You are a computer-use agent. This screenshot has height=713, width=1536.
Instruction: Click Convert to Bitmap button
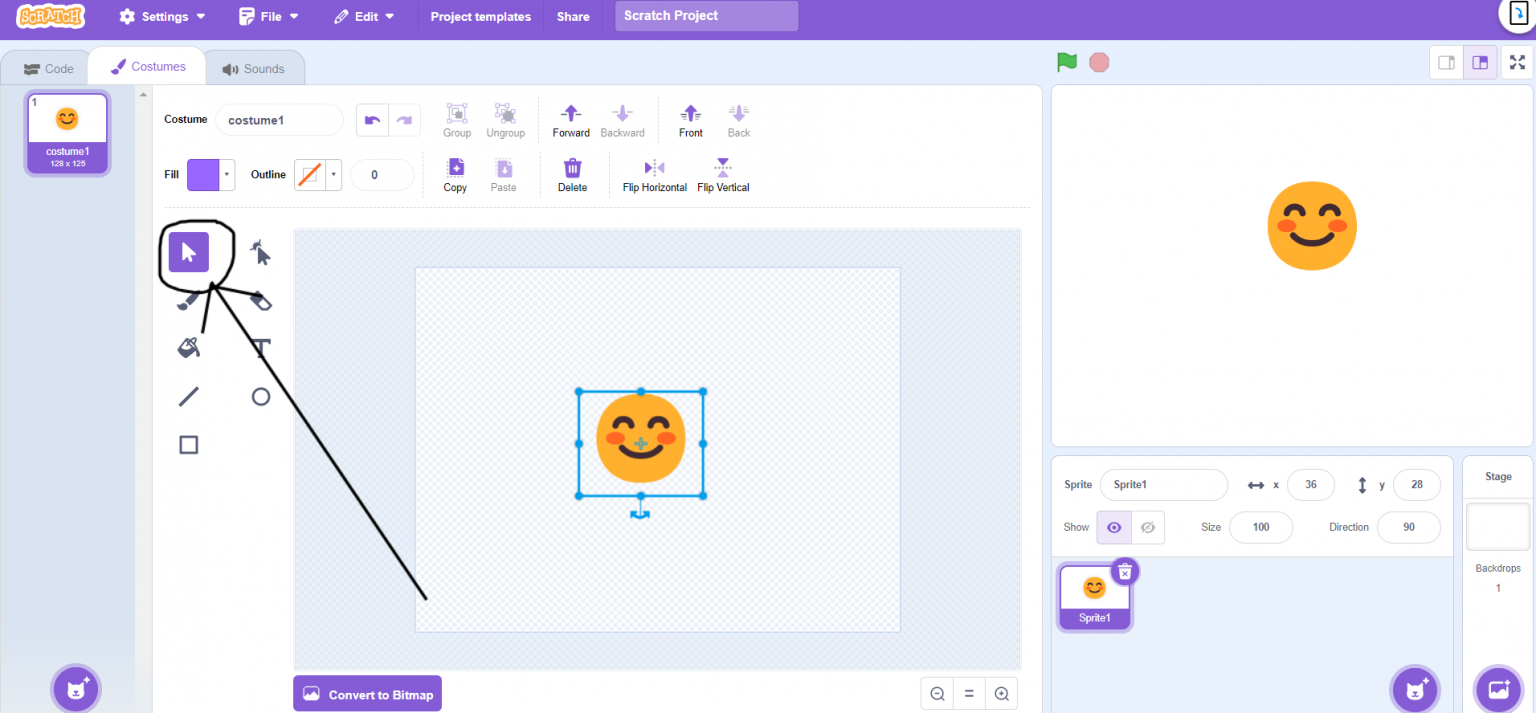pos(367,694)
